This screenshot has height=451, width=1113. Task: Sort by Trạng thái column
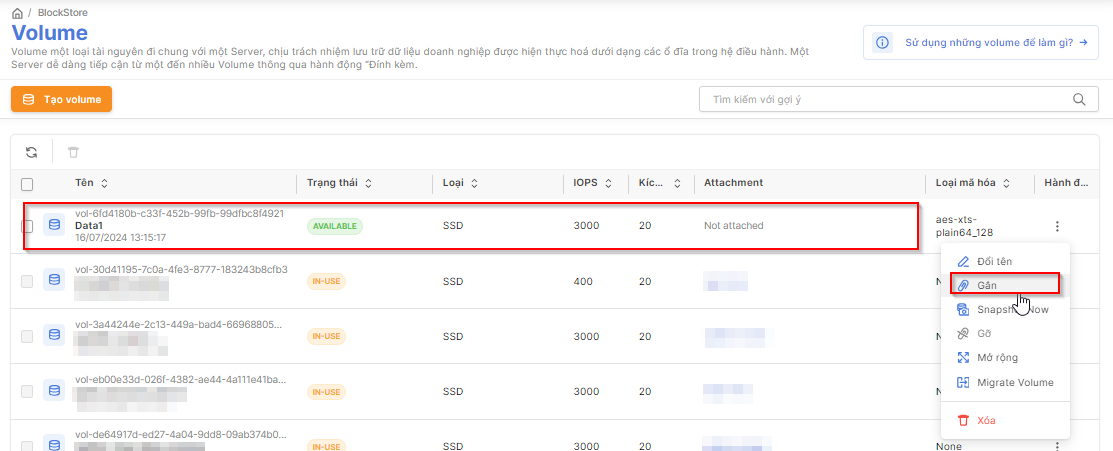(368, 183)
